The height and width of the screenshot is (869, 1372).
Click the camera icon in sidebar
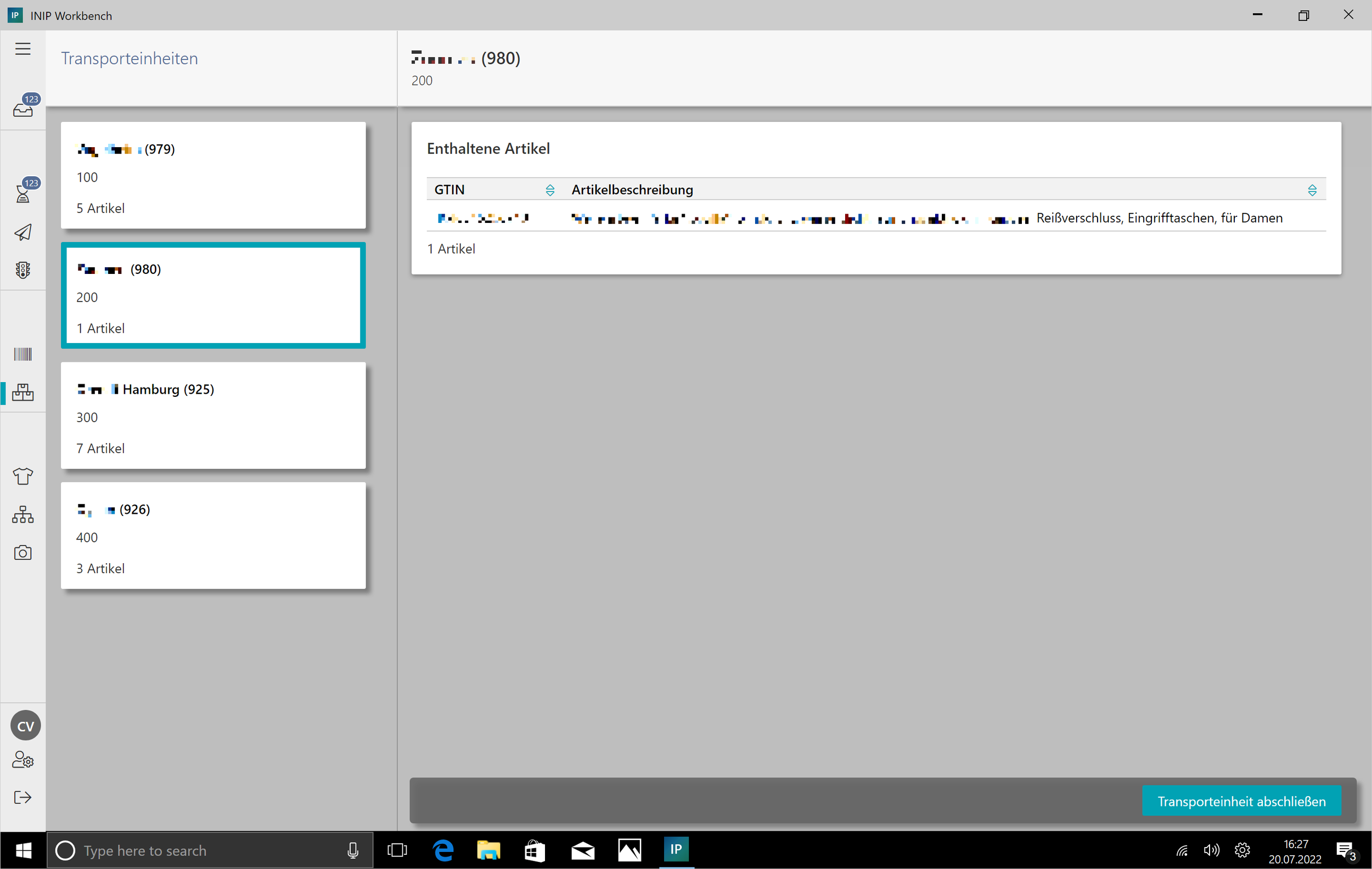[x=23, y=553]
